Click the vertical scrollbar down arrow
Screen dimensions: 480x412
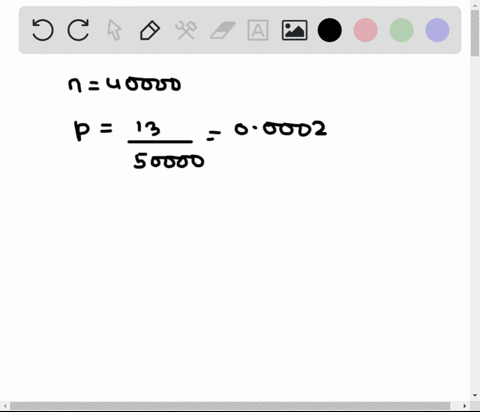point(475,396)
